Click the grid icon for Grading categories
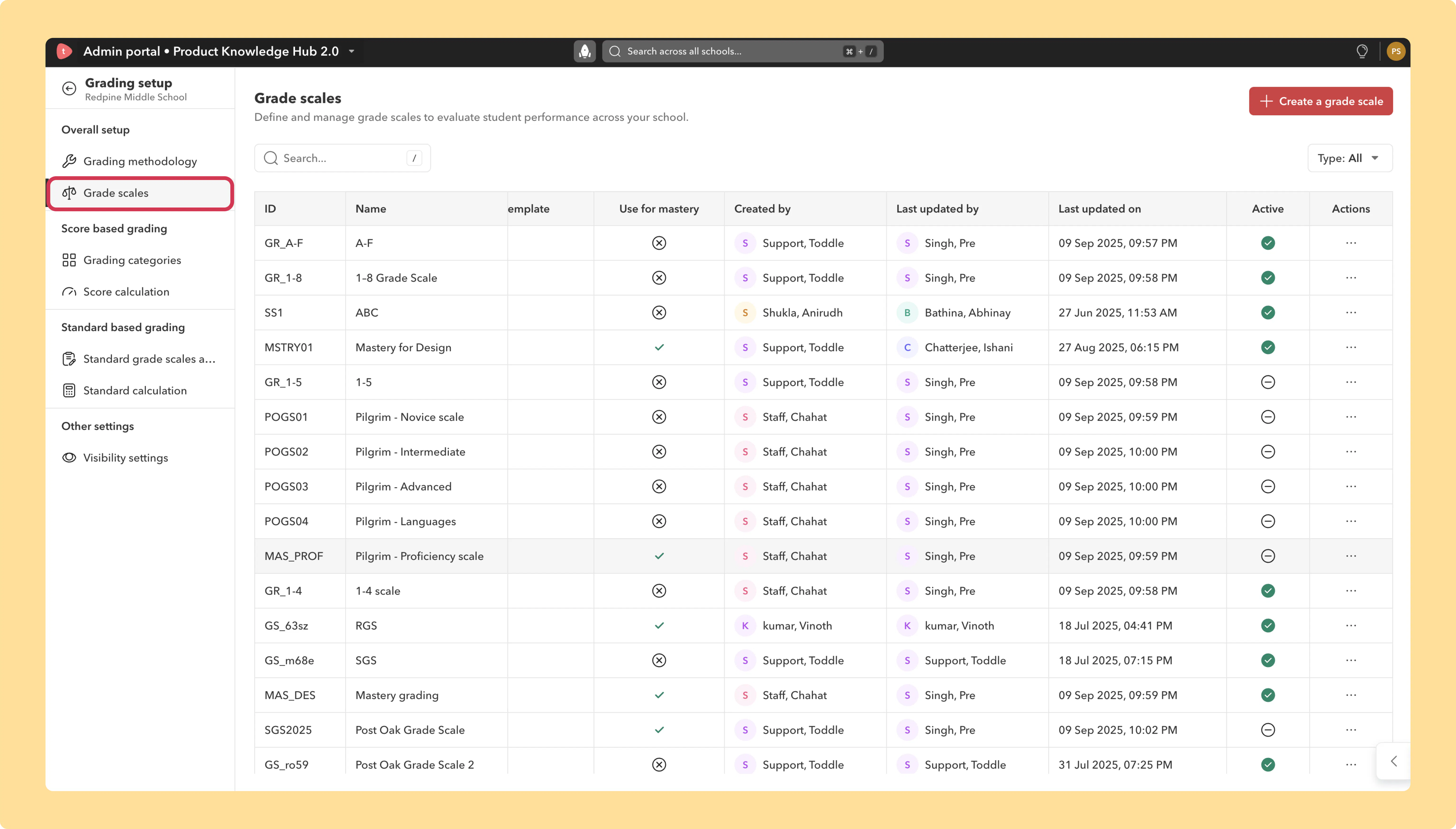Viewport: 1456px width, 829px height. 69,260
